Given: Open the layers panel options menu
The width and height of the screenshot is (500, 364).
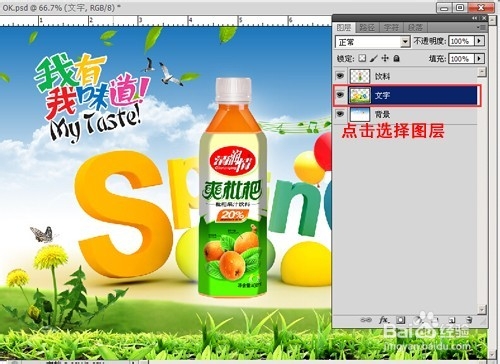Looking at the screenshot, I should click(481, 27).
